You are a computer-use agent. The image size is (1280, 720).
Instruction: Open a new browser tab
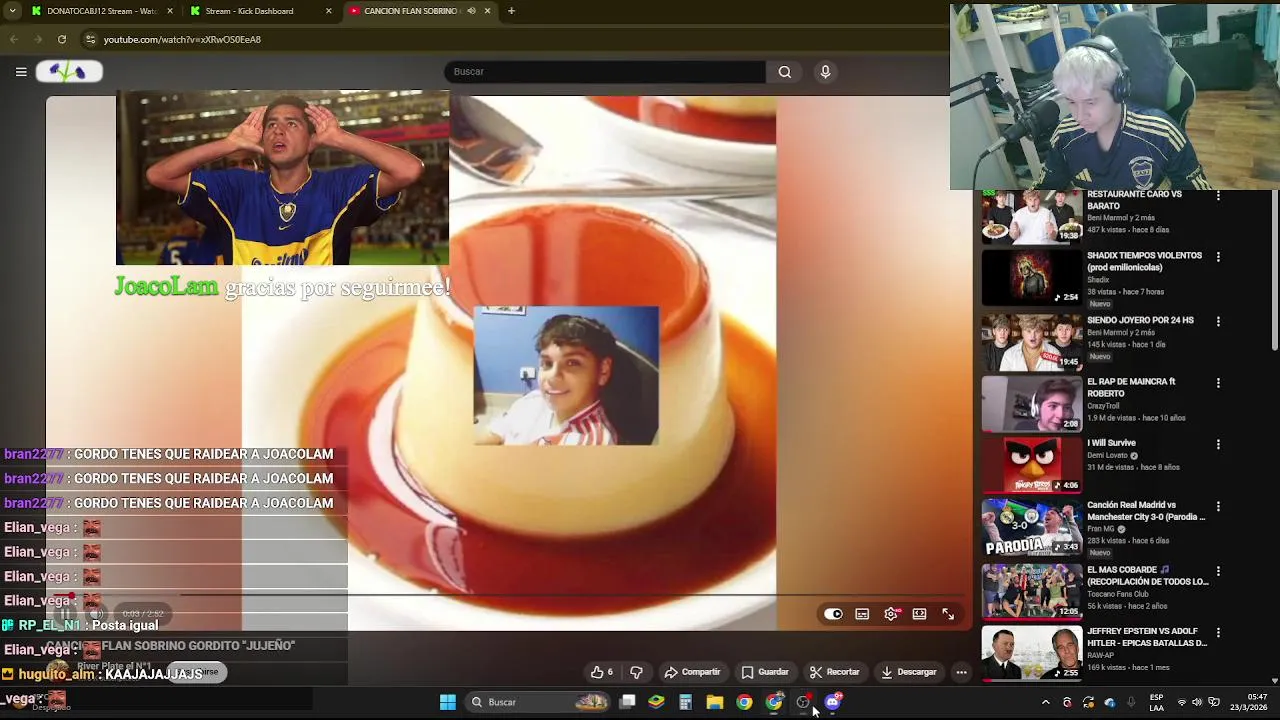click(x=511, y=11)
